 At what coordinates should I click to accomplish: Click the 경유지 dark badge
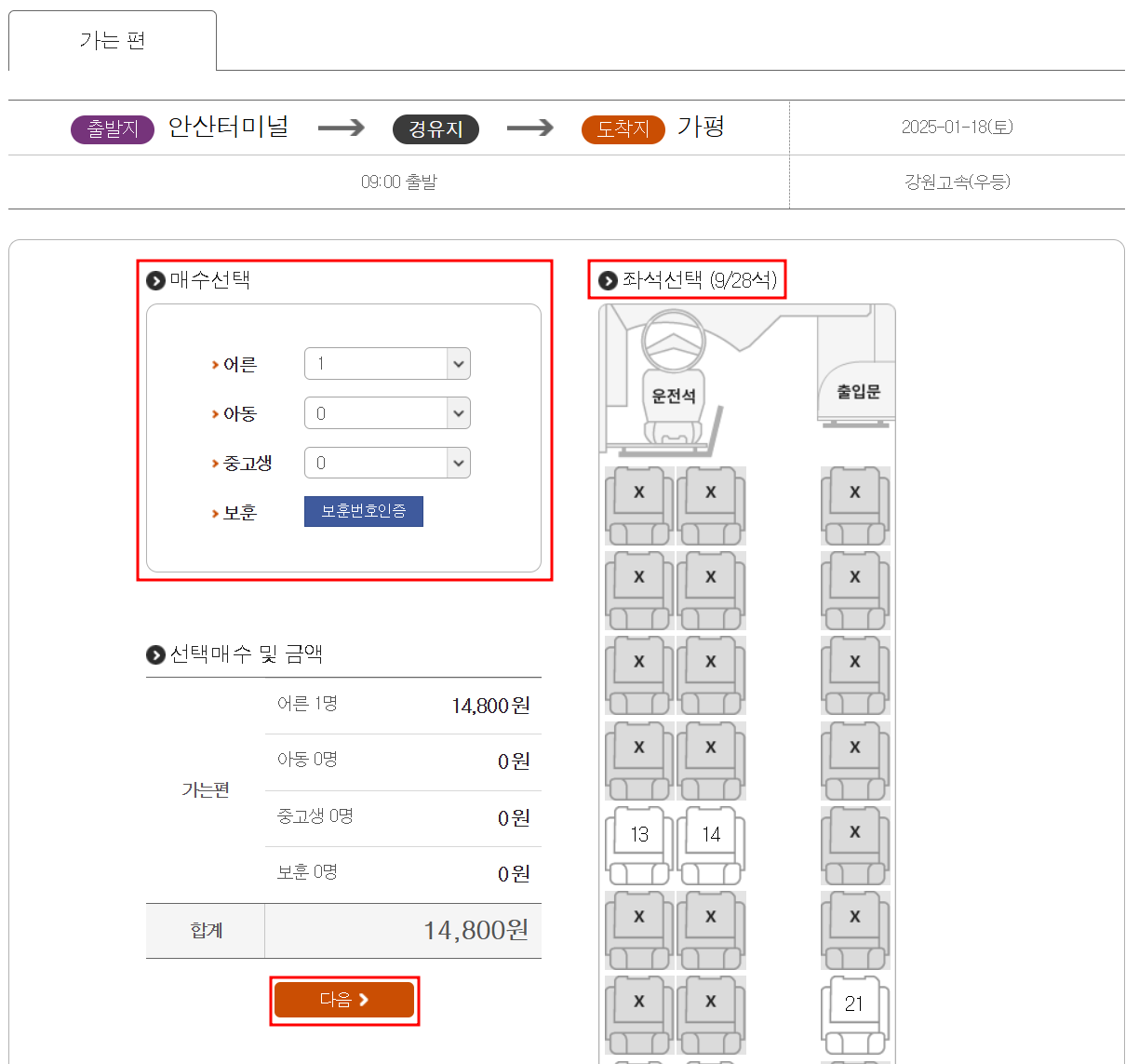coord(435,129)
